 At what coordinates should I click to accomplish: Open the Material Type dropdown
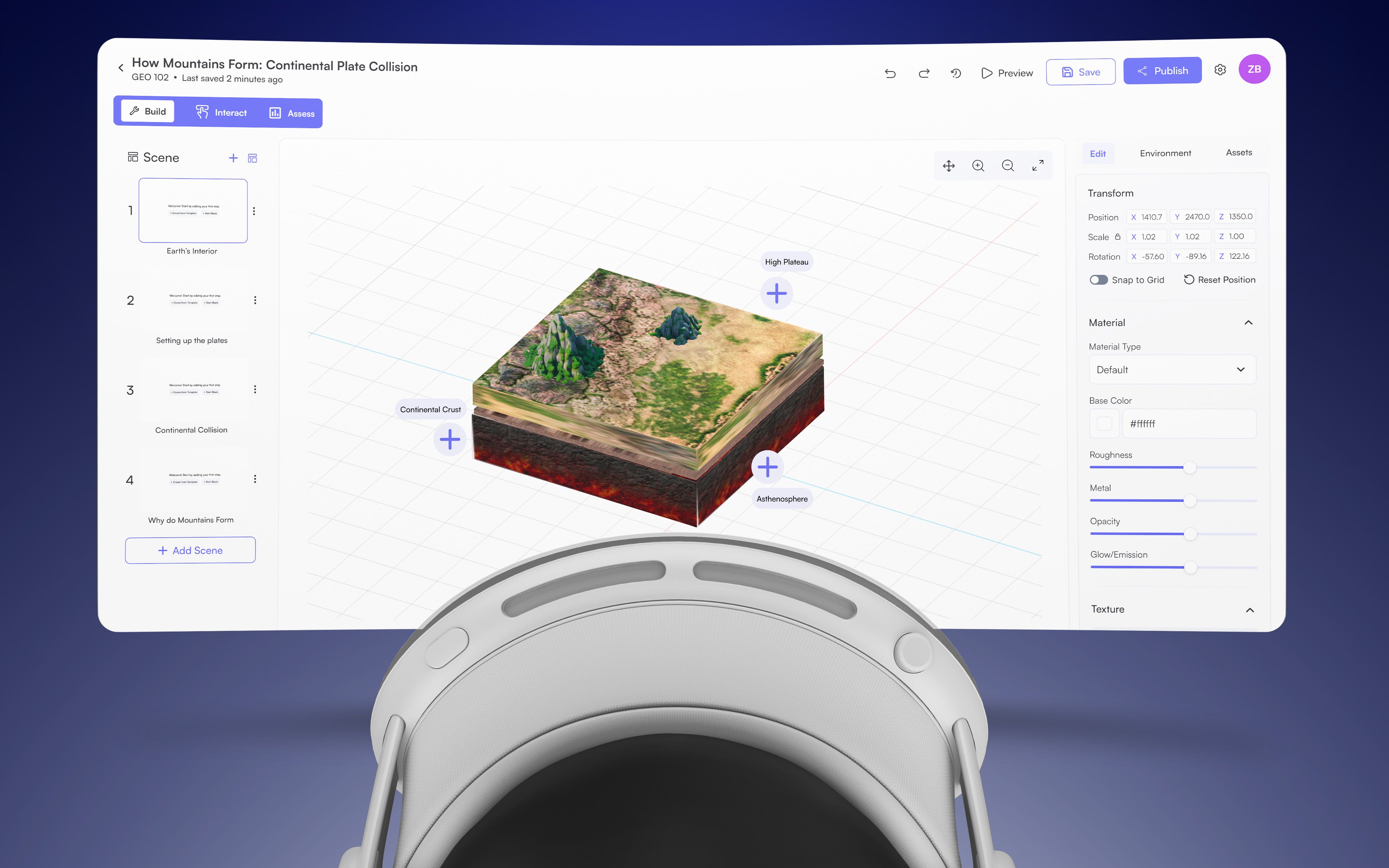click(1172, 370)
